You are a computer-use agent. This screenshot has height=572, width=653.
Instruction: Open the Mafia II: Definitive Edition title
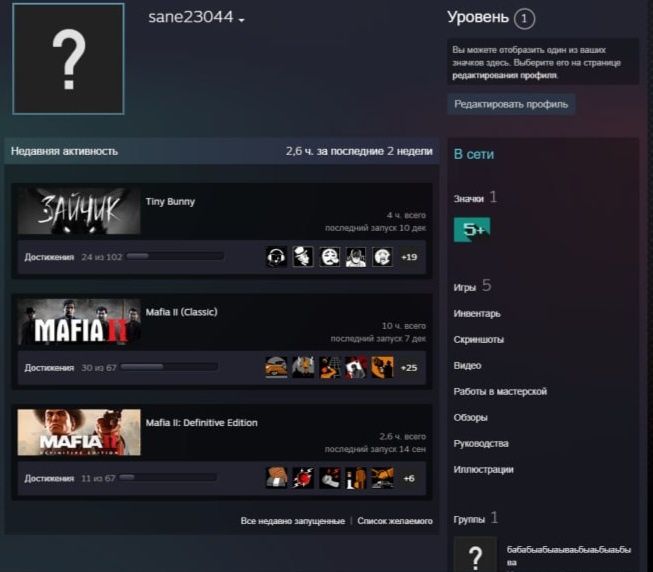(x=202, y=423)
